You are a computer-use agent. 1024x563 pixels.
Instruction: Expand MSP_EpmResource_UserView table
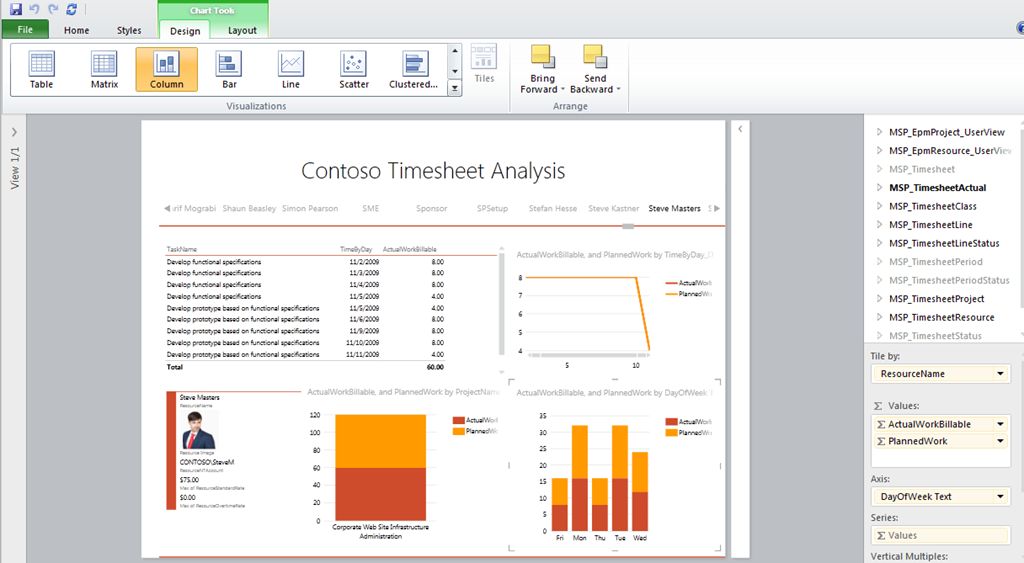pos(879,150)
